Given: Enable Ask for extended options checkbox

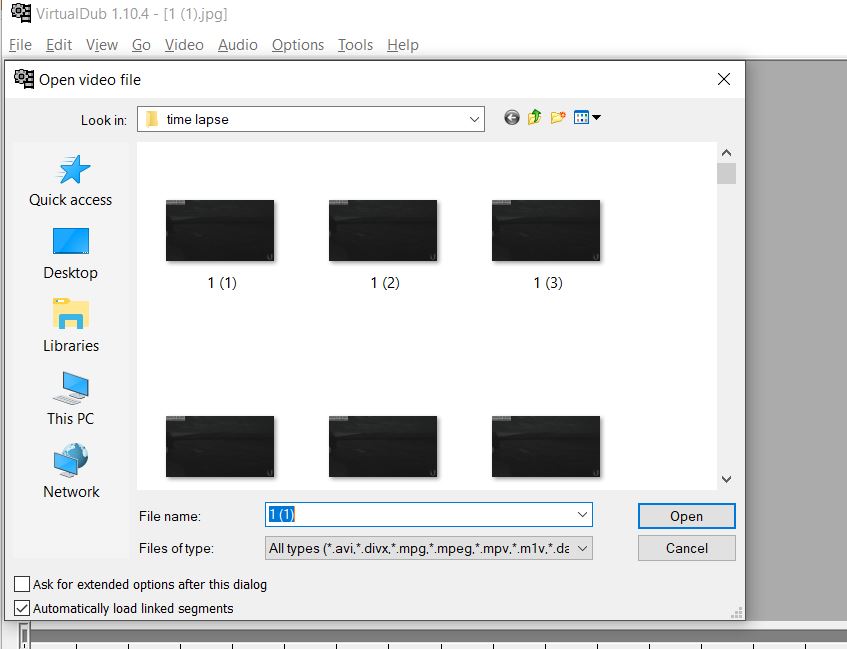Looking at the screenshot, I should (22, 584).
